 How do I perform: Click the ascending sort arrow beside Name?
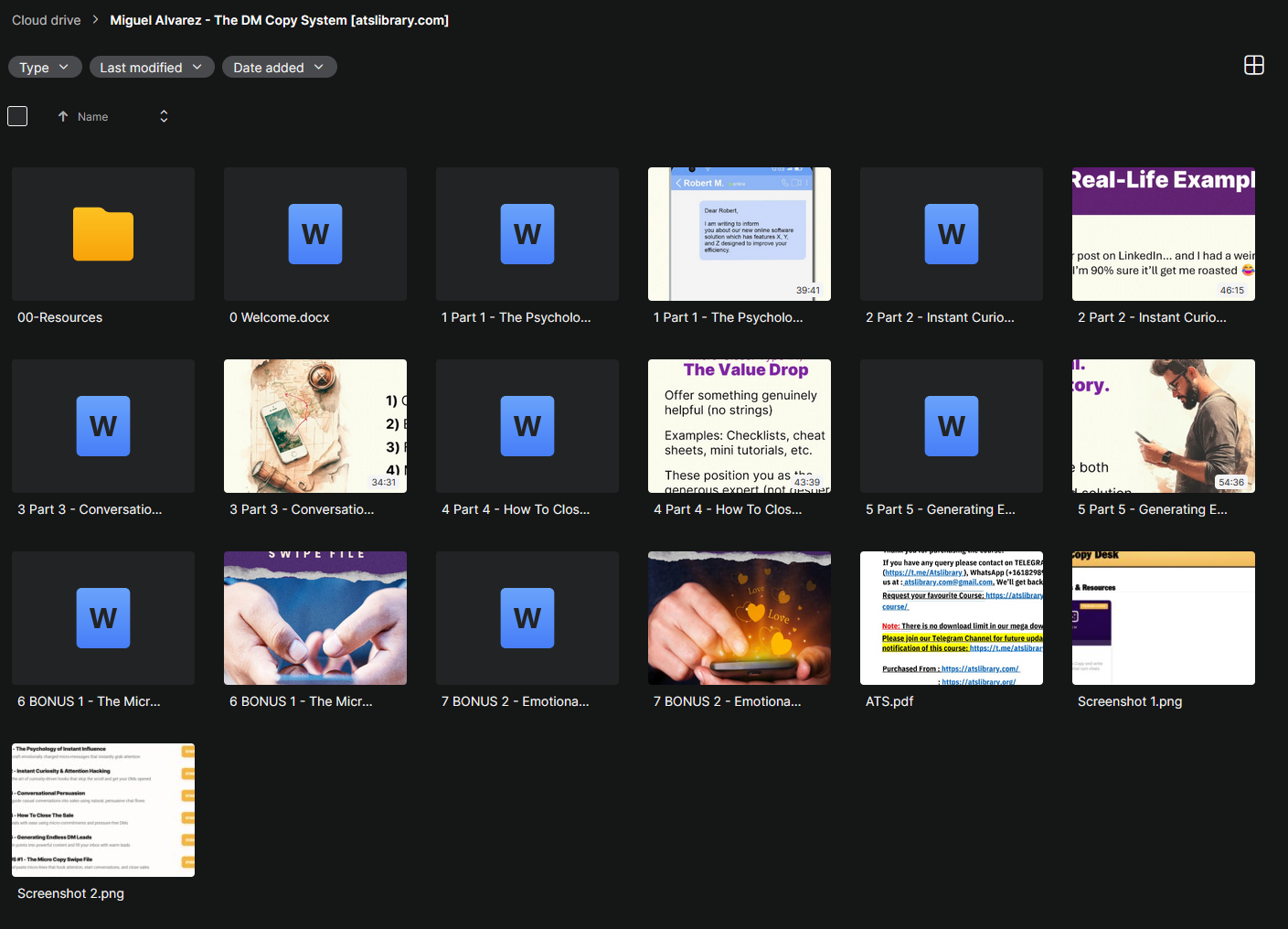click(63, 116)
